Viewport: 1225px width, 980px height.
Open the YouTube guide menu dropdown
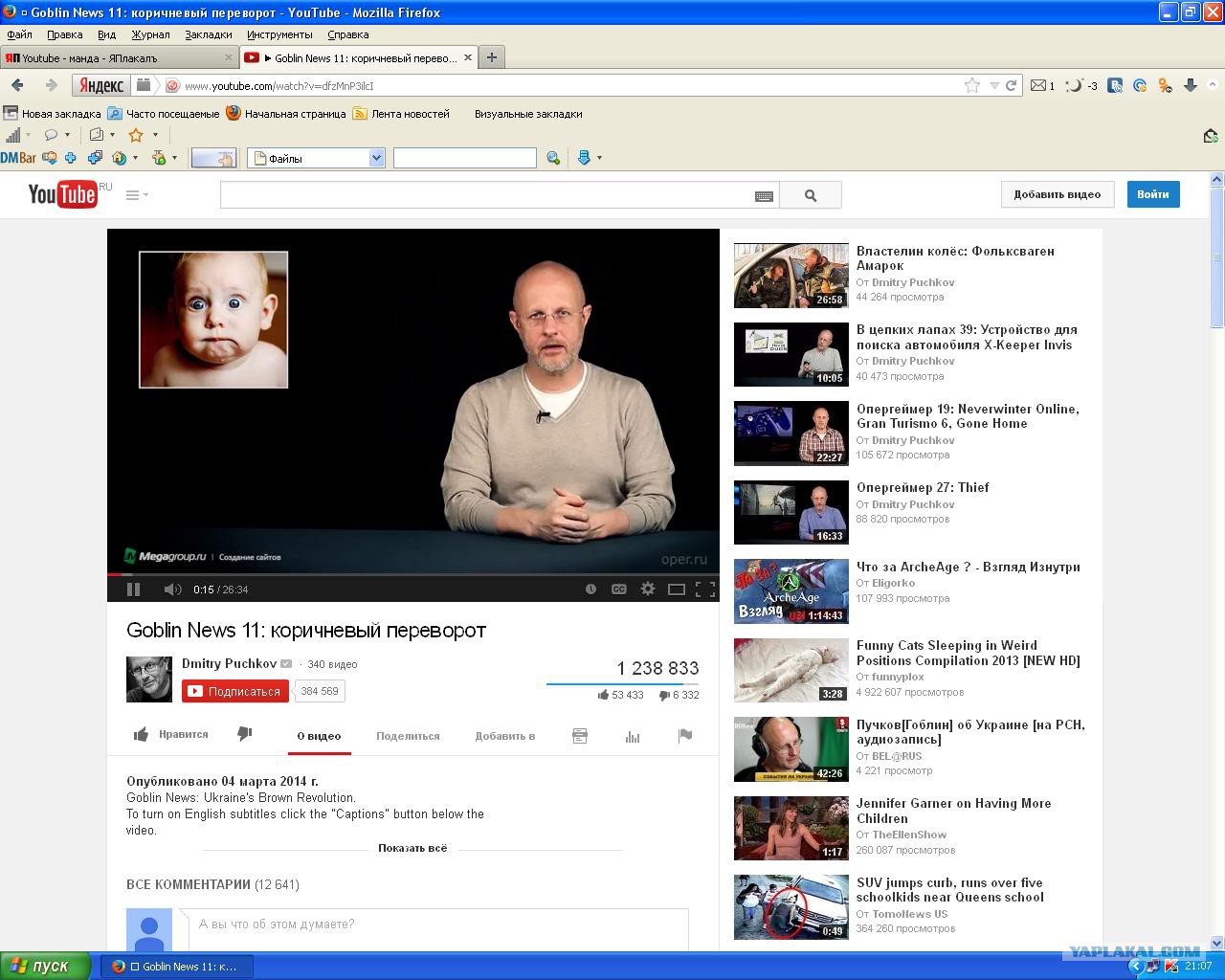click(x=137, y=194)
